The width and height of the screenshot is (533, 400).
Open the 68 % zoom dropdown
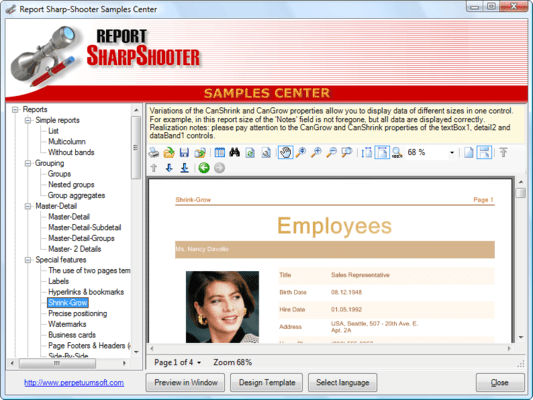(452, 153)
